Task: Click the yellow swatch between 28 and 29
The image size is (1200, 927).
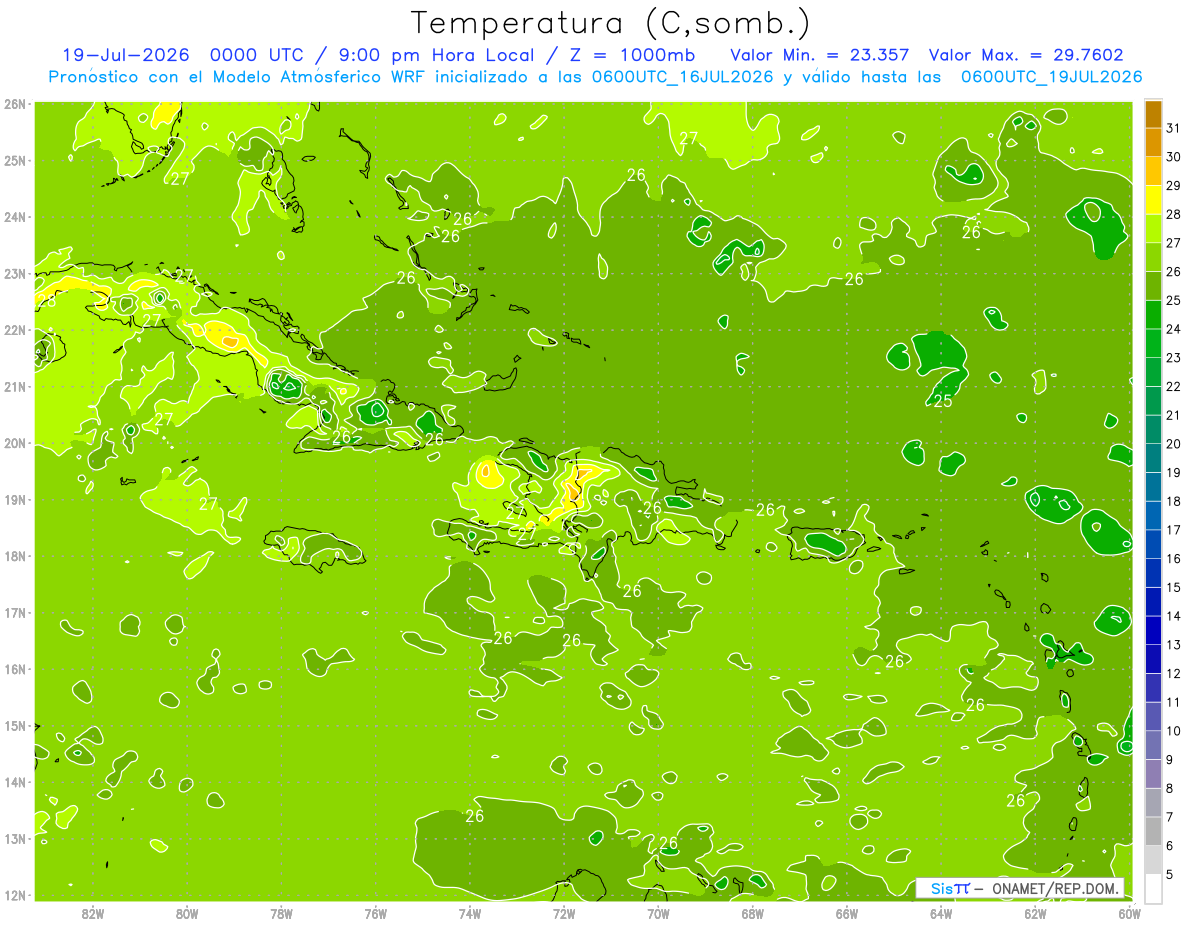Action: (1153, 199)
